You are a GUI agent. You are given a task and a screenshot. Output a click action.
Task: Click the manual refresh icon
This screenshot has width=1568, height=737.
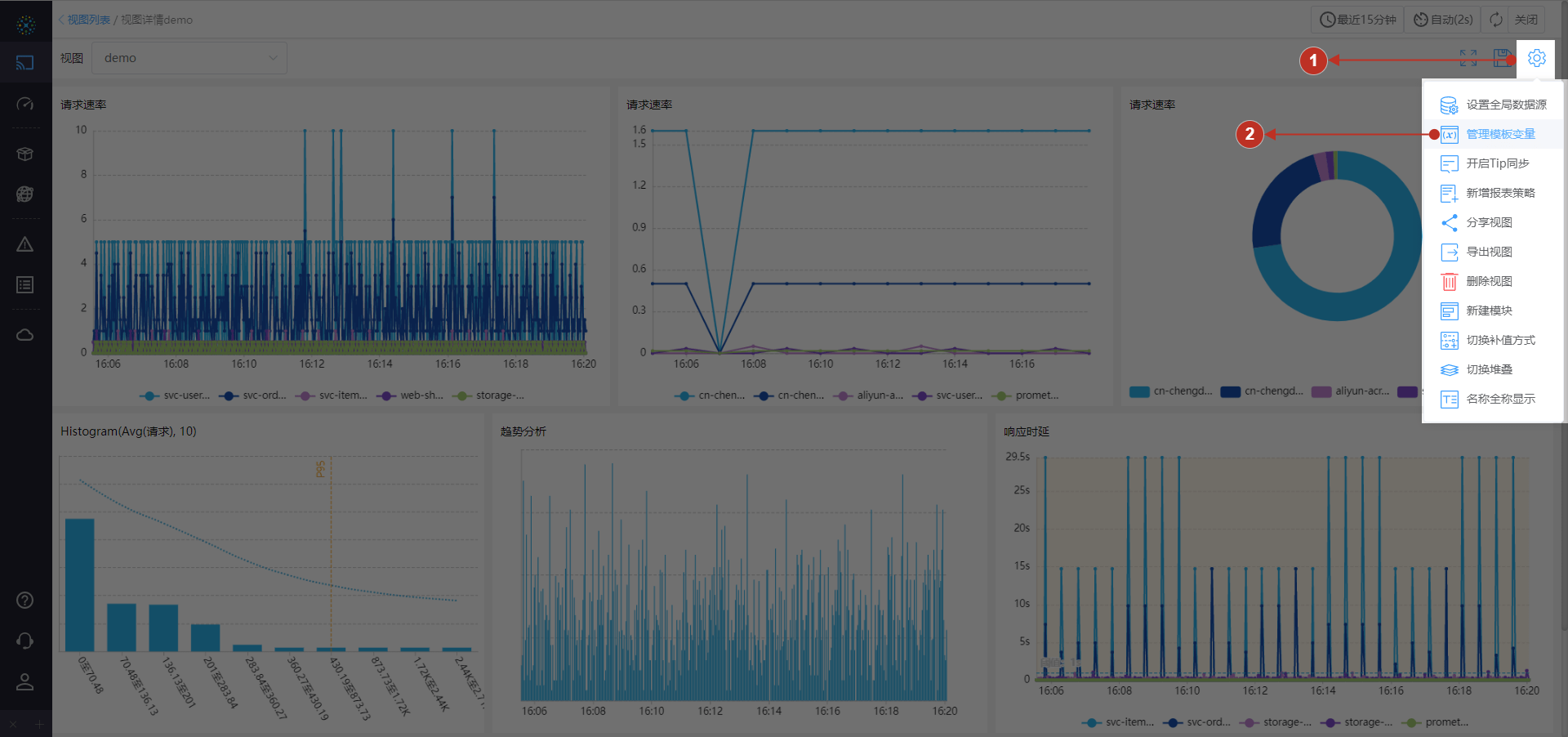(x=1496, y=20)
